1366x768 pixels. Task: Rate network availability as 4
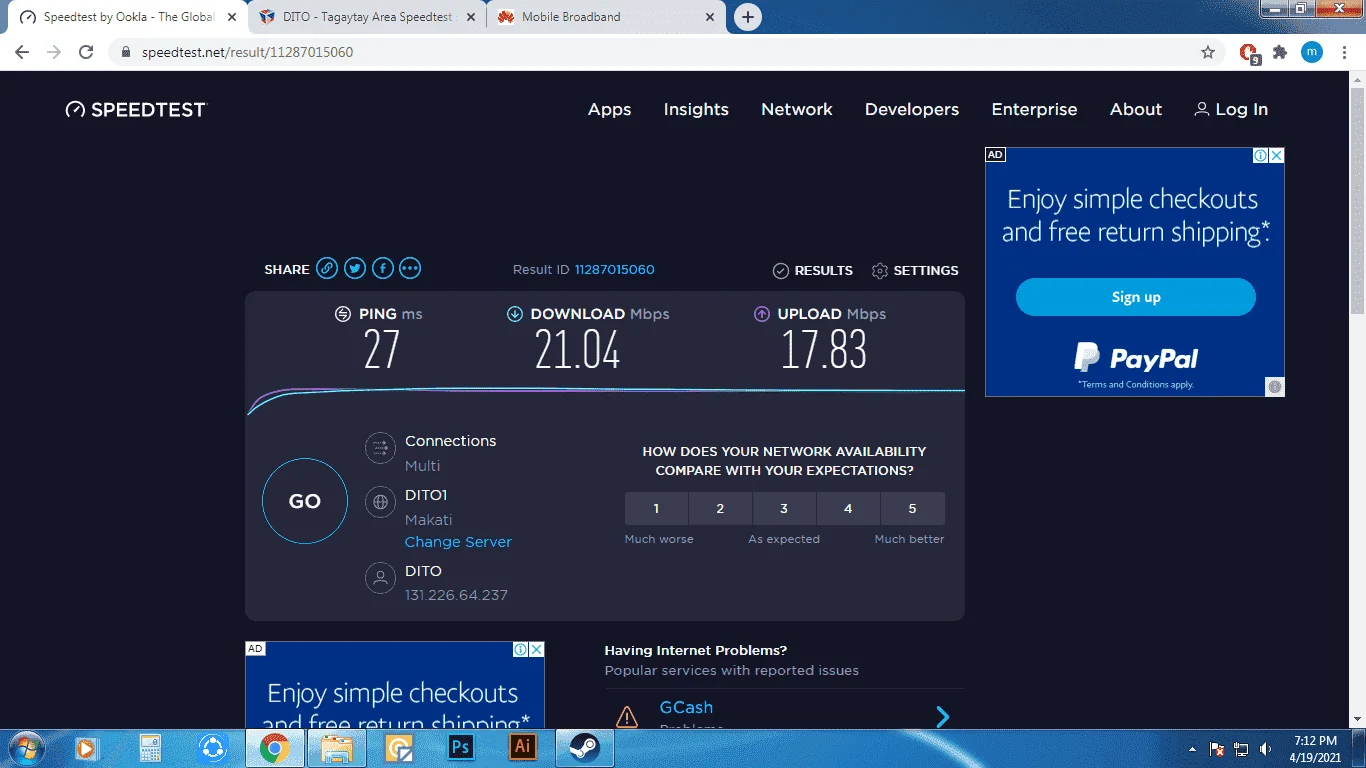[848, 508]
